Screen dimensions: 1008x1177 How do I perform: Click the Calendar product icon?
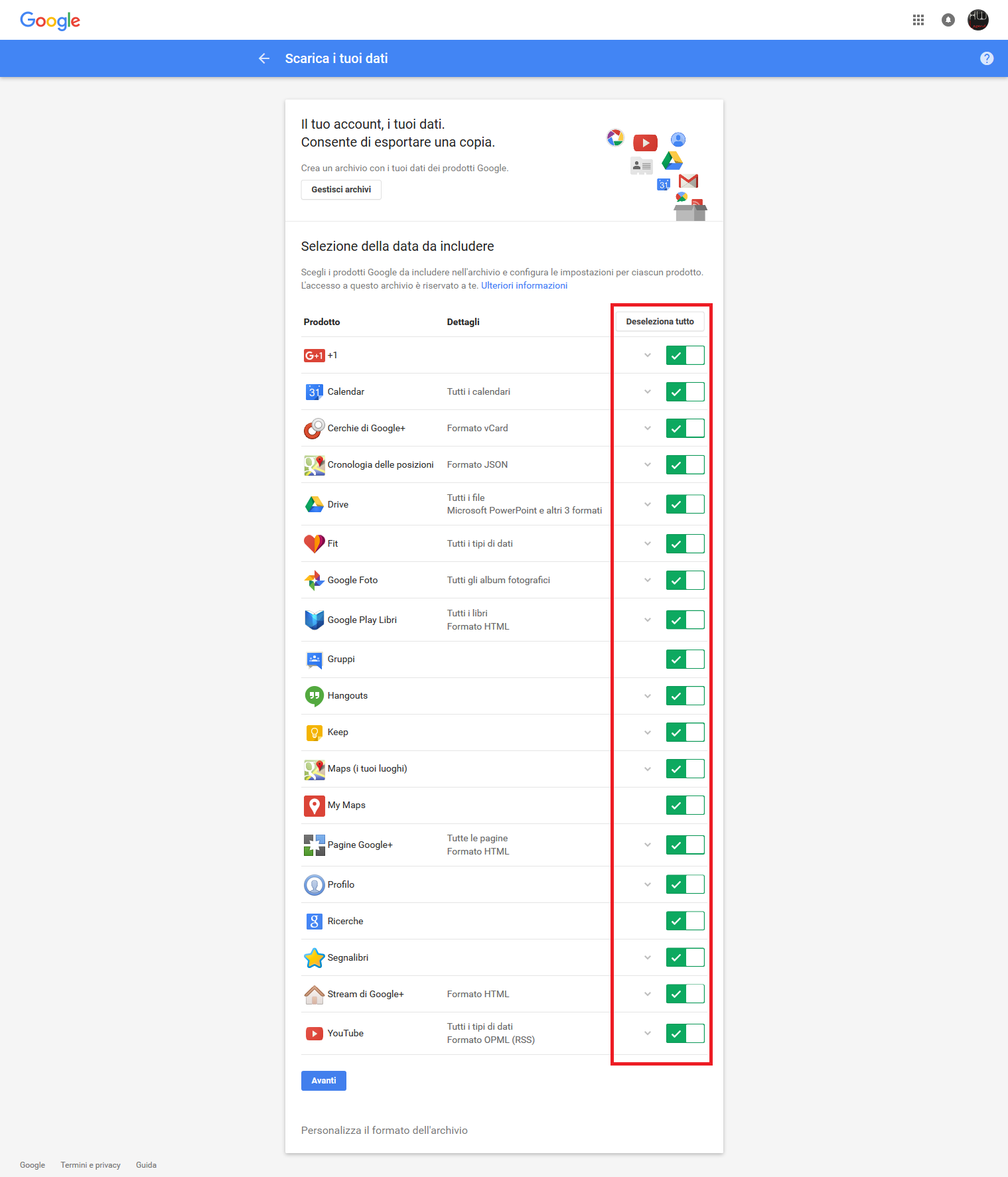[x=314, y=392]
